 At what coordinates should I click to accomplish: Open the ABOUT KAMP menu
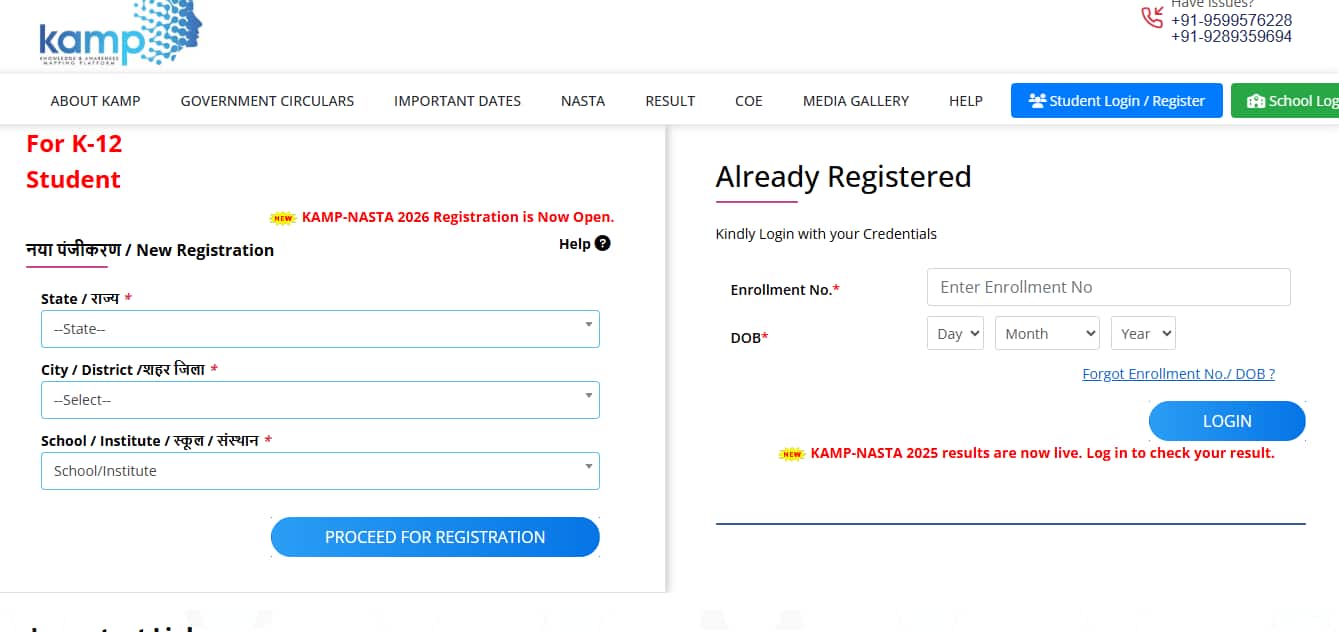(x=96, y=101)
